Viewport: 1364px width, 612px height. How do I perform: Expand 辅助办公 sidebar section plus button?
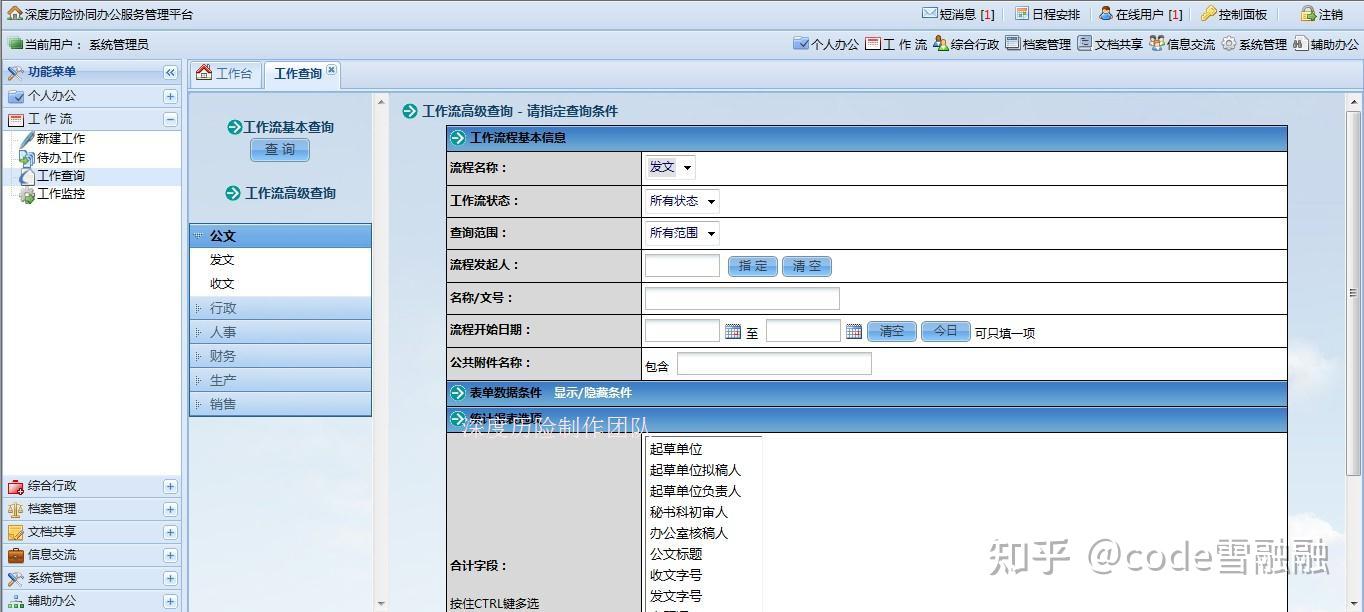(170, 602)
